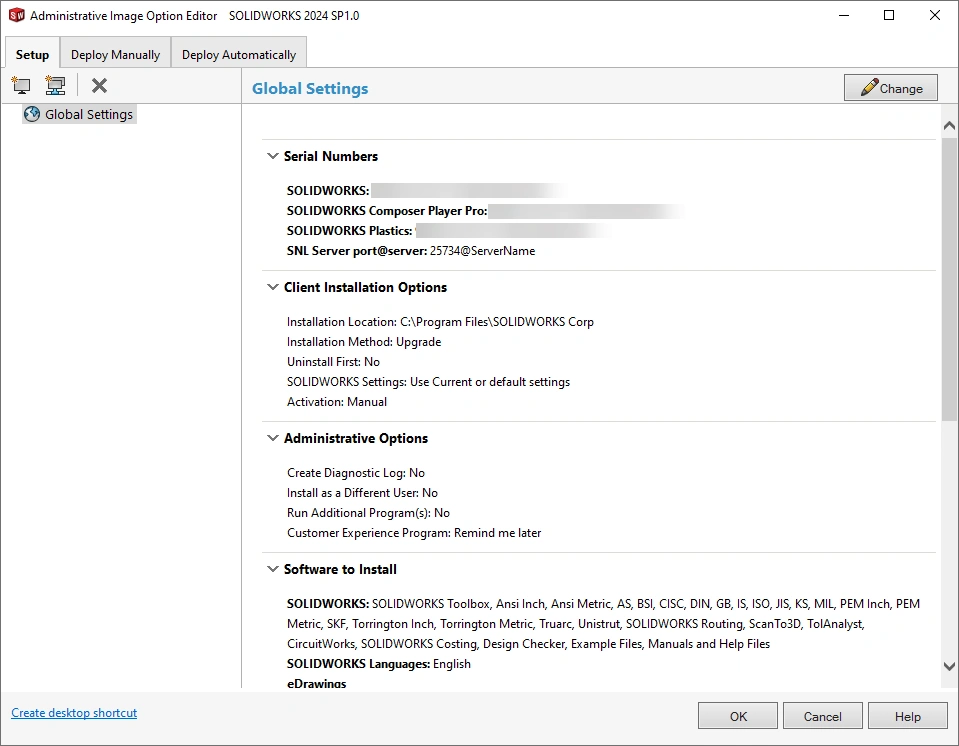Click the pencil Change button
The height and width of the screenshot is (746, 959).
[890, 88]
